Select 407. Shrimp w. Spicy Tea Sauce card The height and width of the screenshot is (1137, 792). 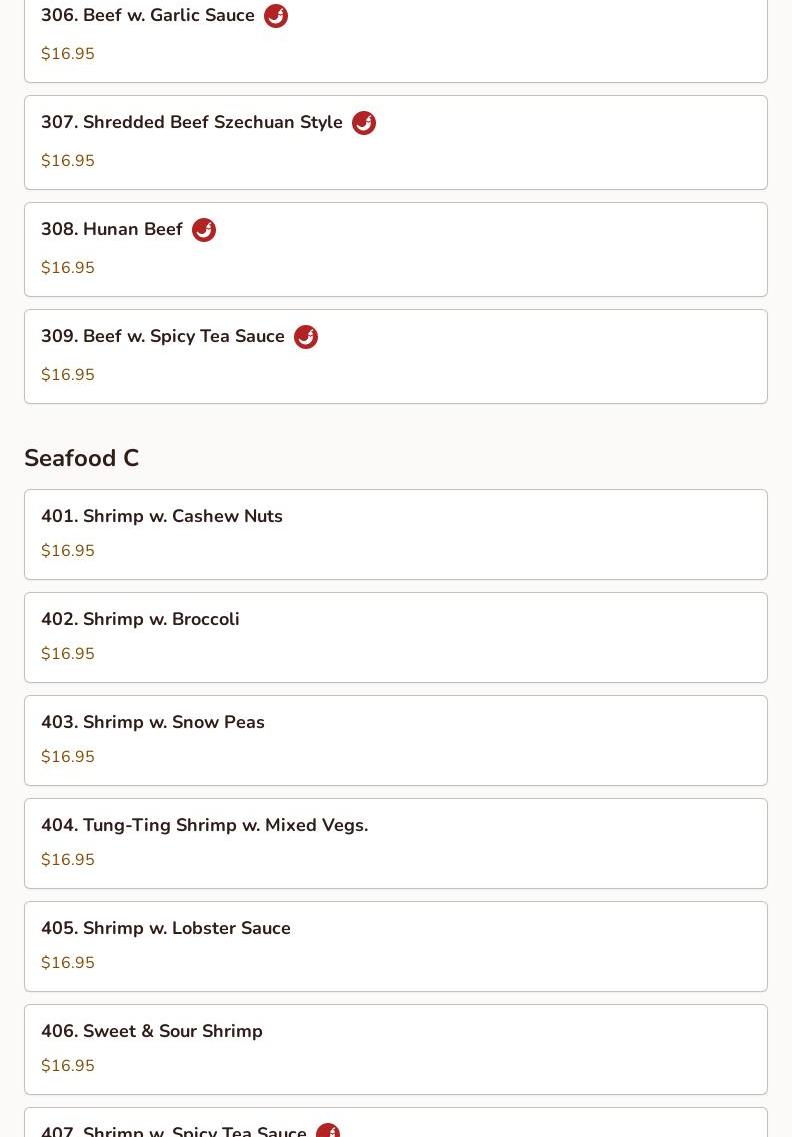tap(396, 1122)
